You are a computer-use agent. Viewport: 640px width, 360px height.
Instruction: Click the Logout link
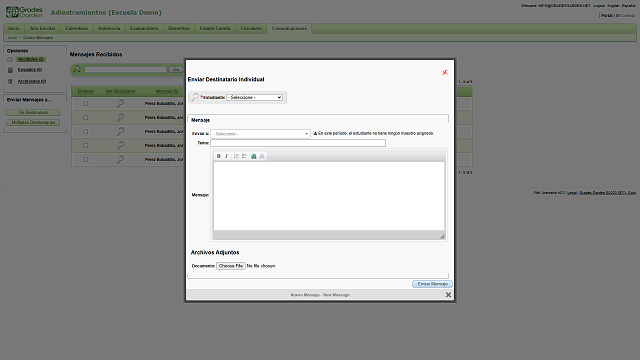click(x=599, y=6)
